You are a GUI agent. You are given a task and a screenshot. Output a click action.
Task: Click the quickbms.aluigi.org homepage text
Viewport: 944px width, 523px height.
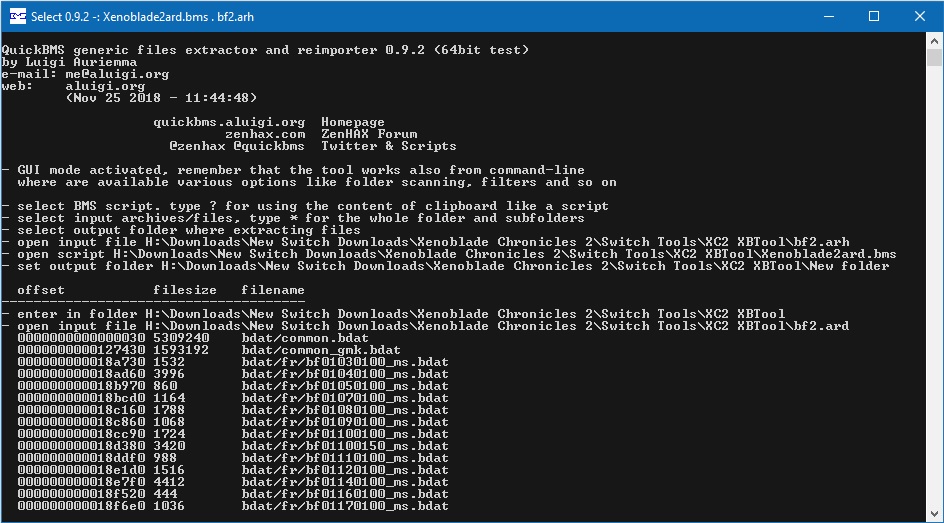(x=229, y=122)
